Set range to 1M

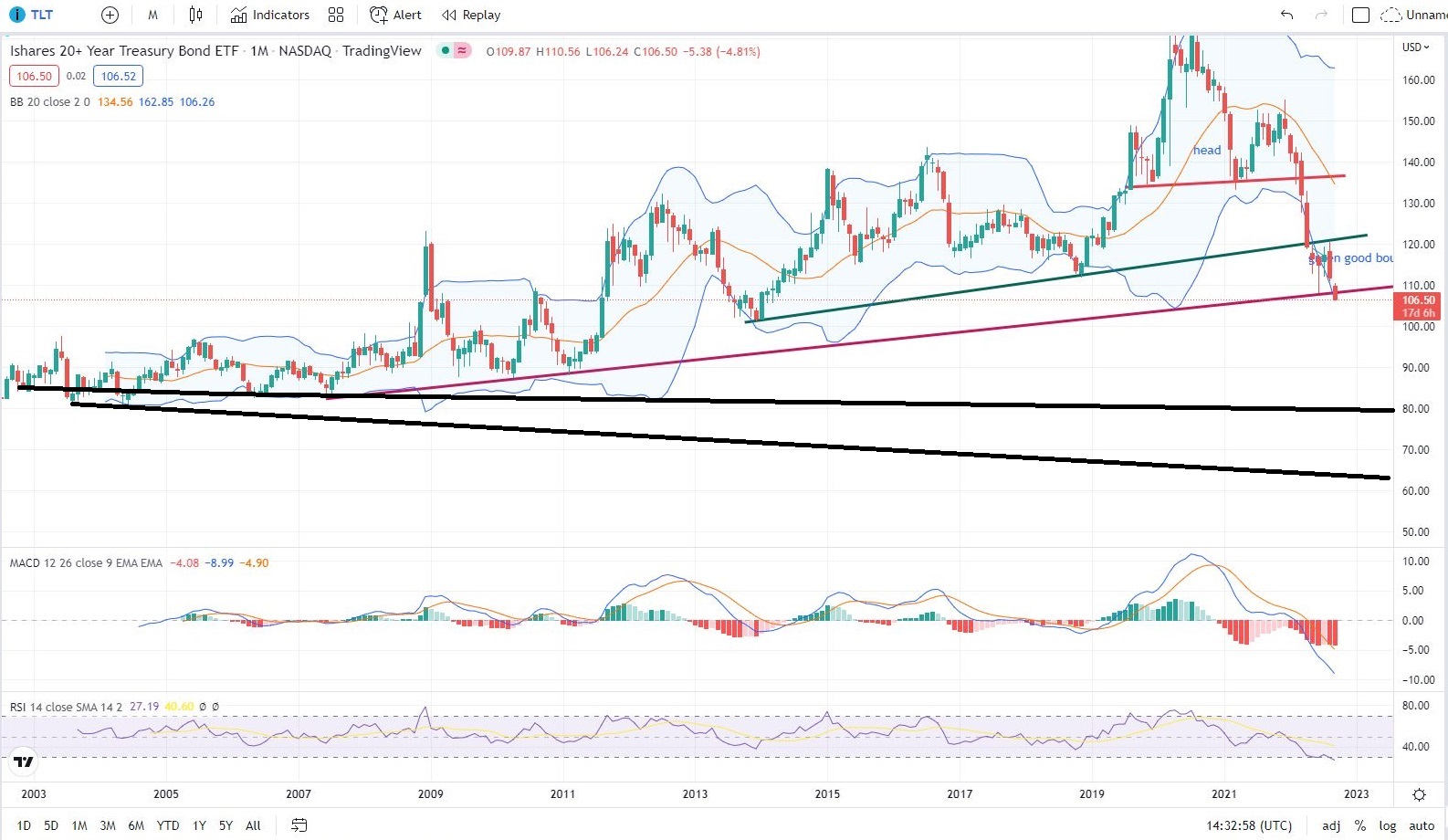coord(79,825)
